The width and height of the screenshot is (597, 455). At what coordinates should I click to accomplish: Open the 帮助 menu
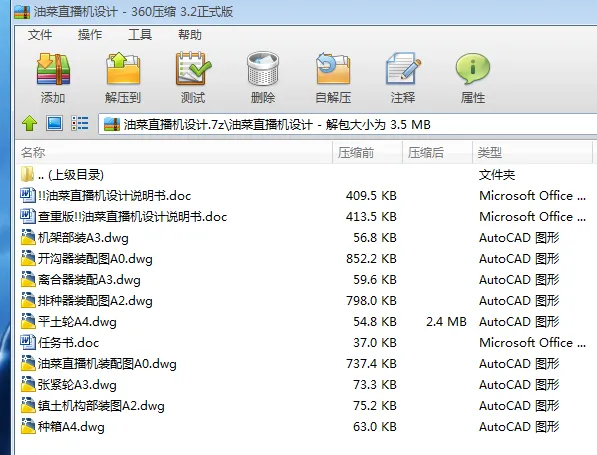click(190, 35)
